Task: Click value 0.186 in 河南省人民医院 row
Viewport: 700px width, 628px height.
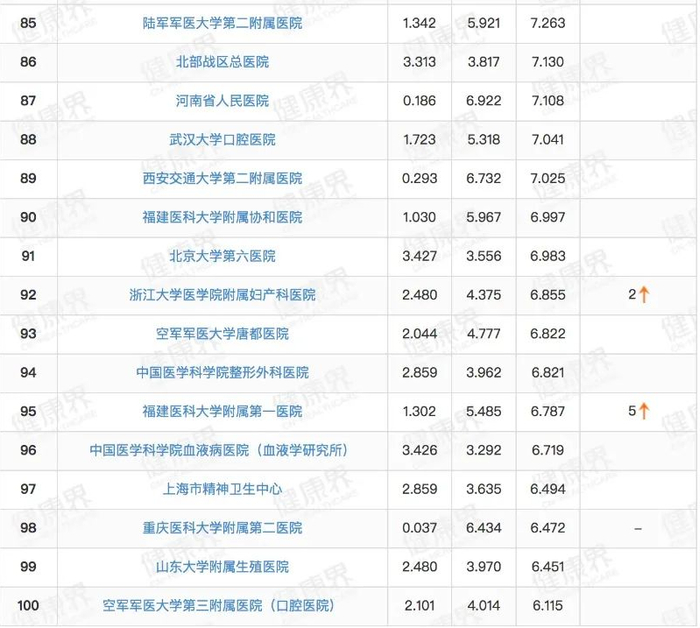Action: pyautogui.click(x=419, y=100)
